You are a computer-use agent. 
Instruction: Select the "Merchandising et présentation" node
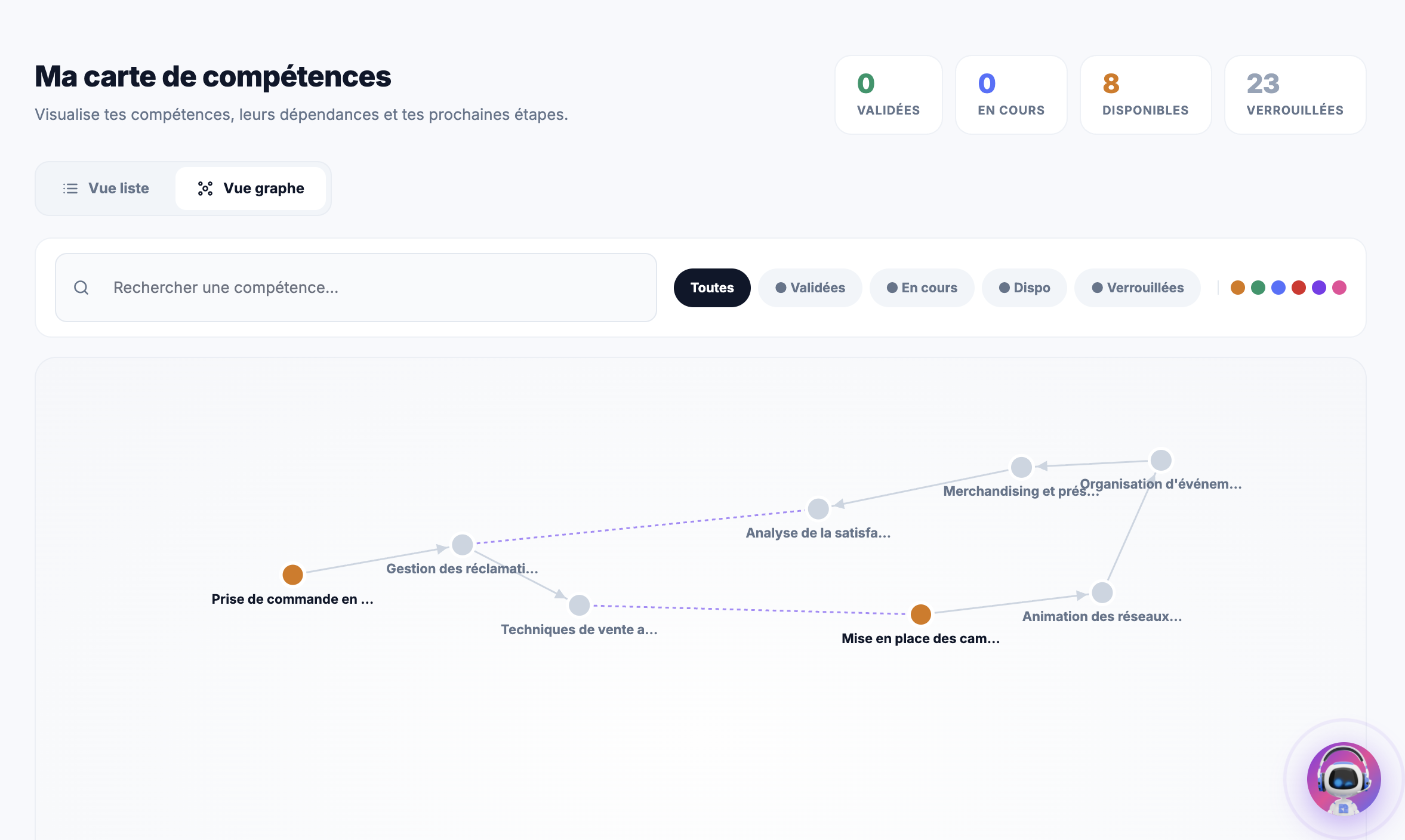tap(1020, 468)
